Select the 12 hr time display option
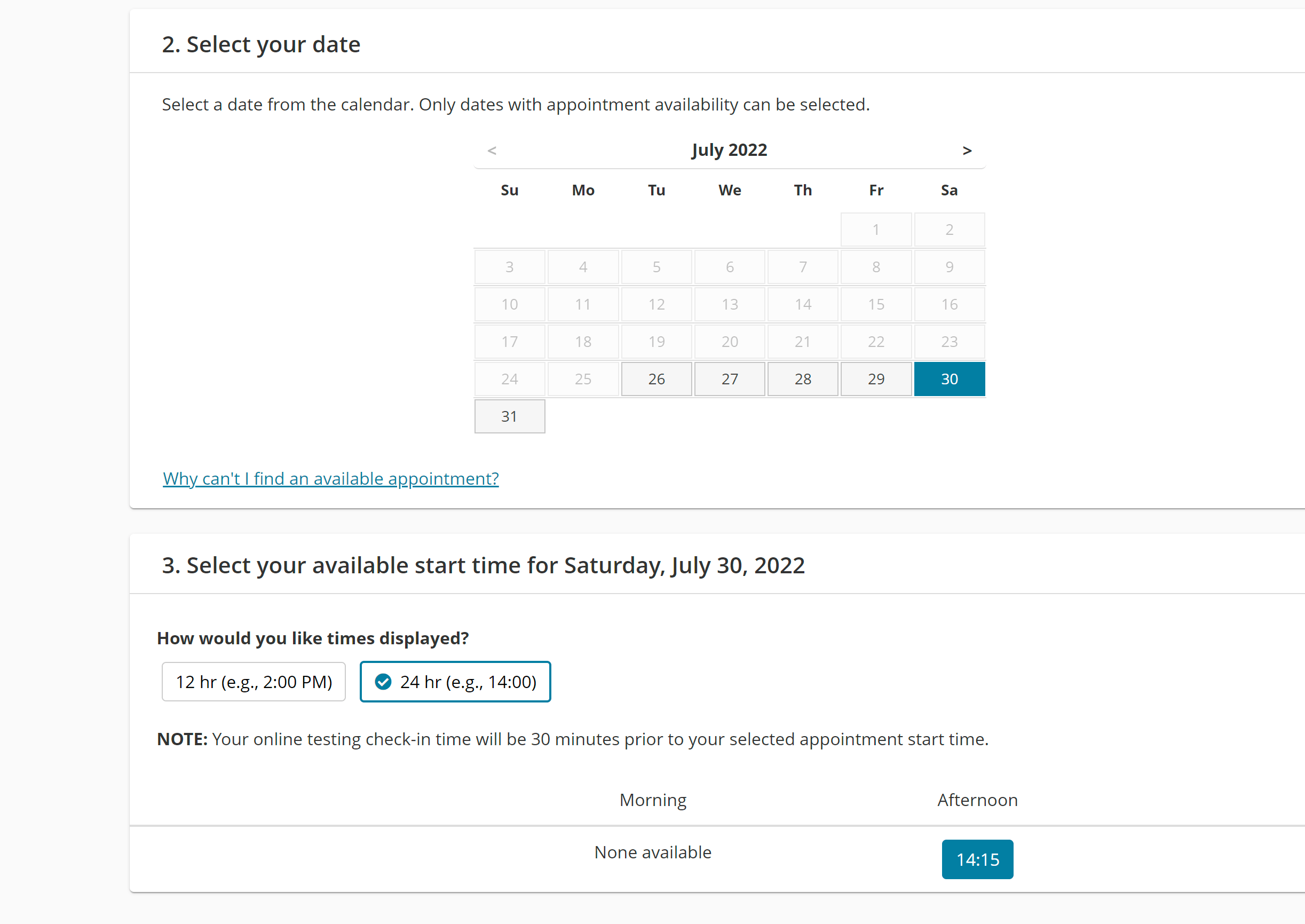Viewport: 1305px width, 924px height. pyautogui.click(x=254, y=682)
